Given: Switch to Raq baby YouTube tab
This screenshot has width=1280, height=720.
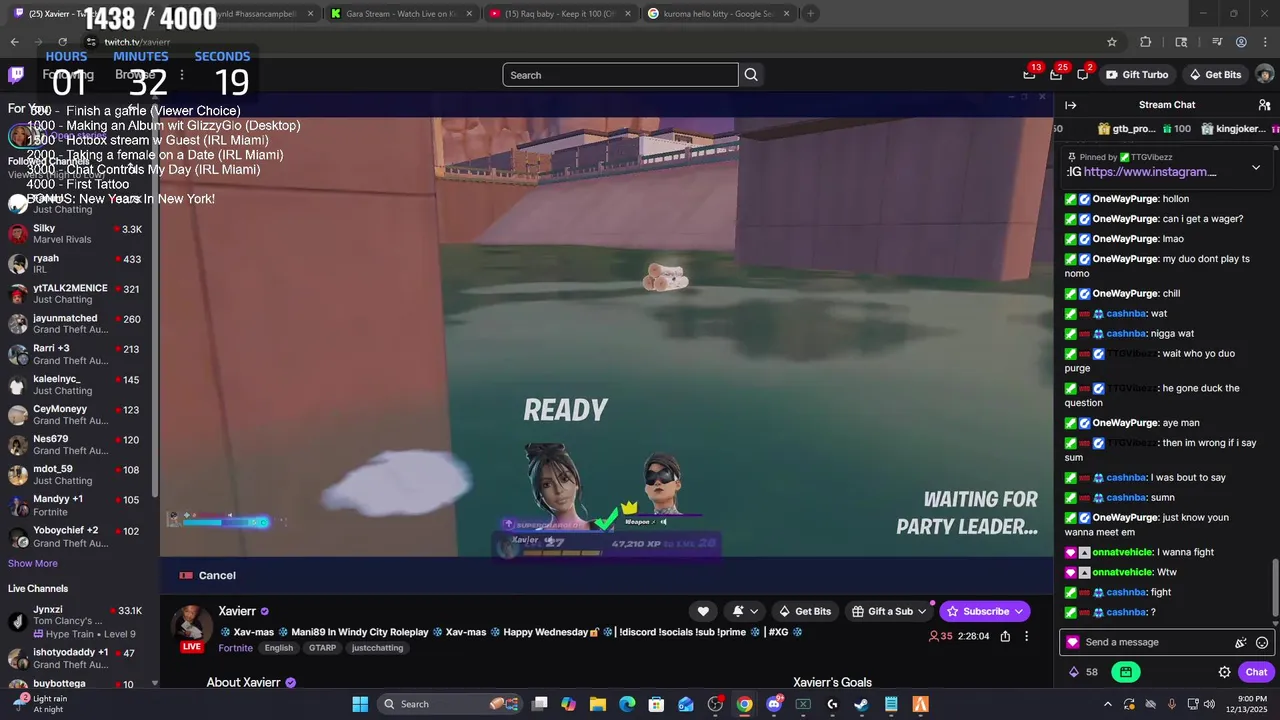Looking at the screenshot, I should [560, 14].
